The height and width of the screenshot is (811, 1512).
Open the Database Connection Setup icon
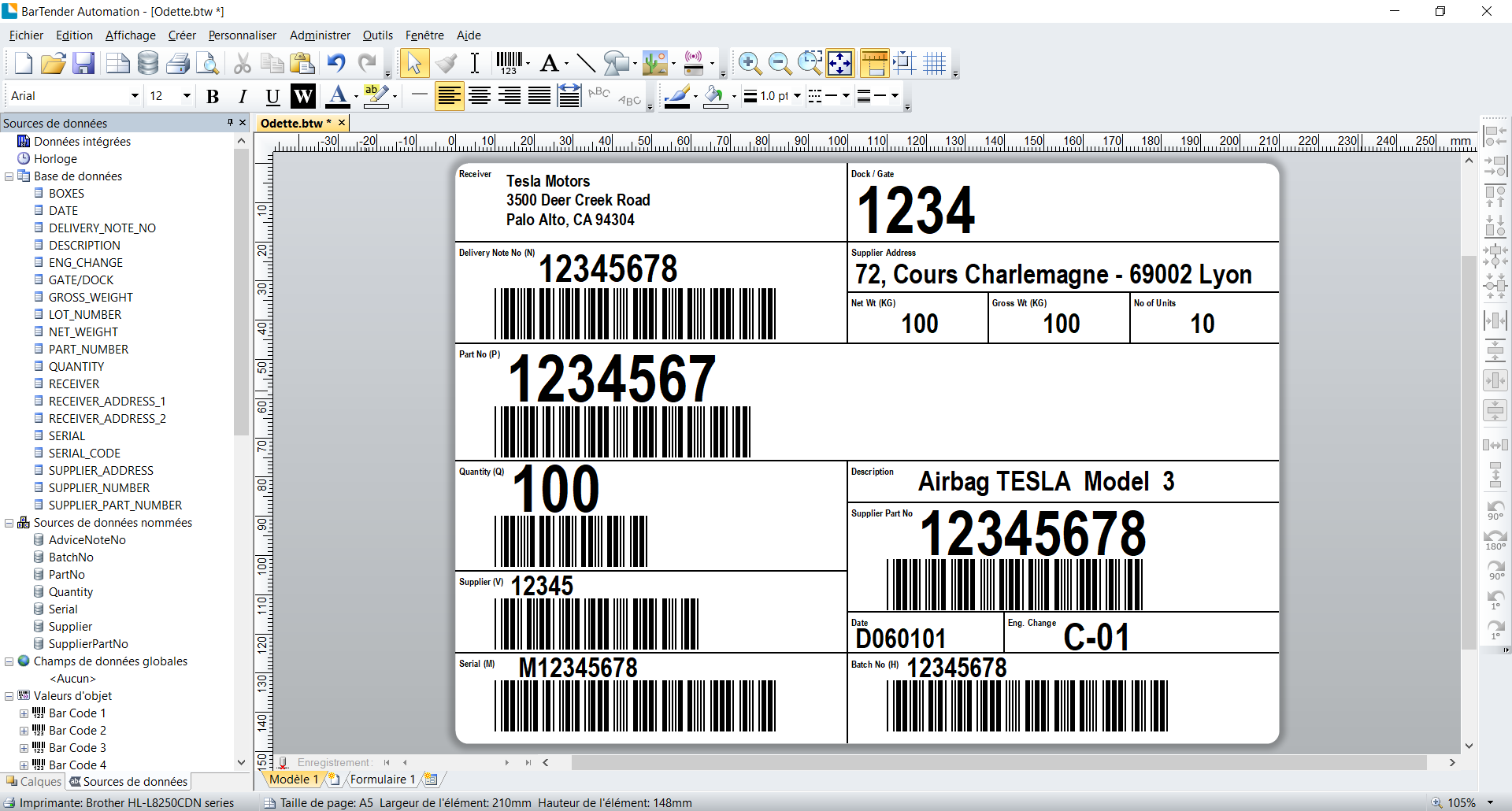(x=147, y=63)
